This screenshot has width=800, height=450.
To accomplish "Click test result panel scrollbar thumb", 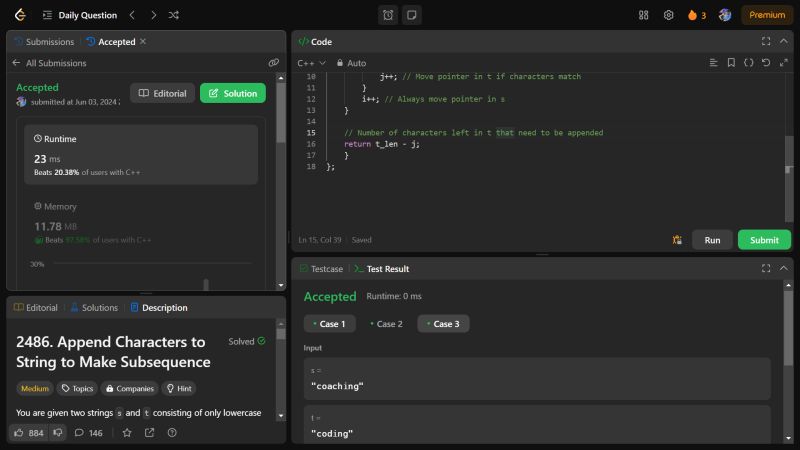I will [x=788, y=328].
